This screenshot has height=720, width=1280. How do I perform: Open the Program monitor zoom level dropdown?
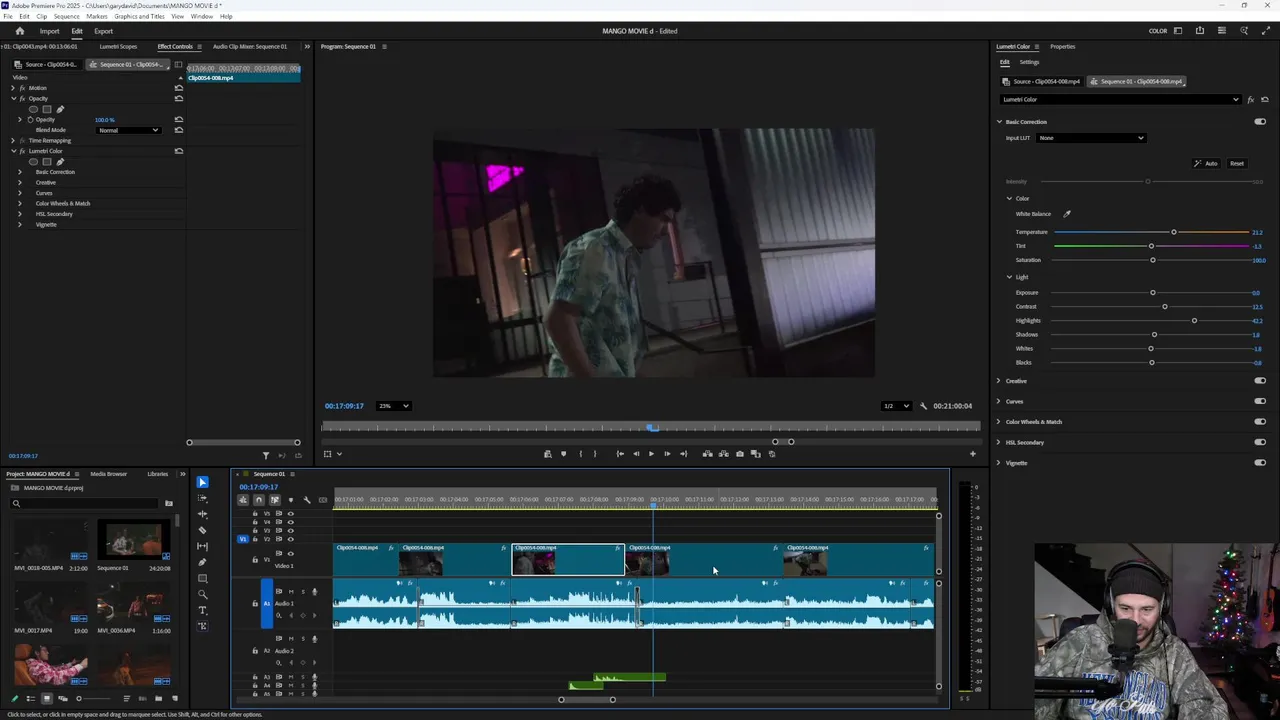click(393, 406)
